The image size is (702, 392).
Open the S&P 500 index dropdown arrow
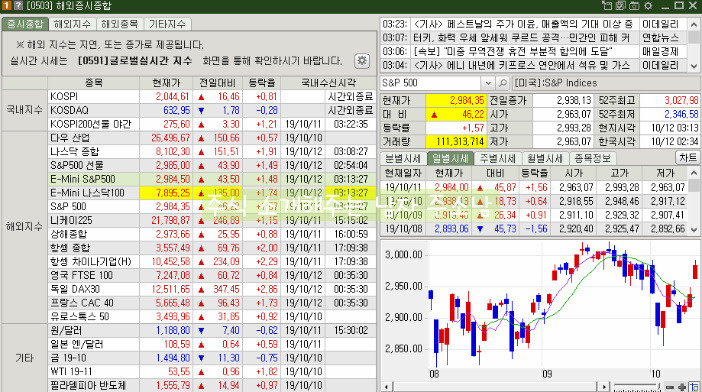point(488,83)
